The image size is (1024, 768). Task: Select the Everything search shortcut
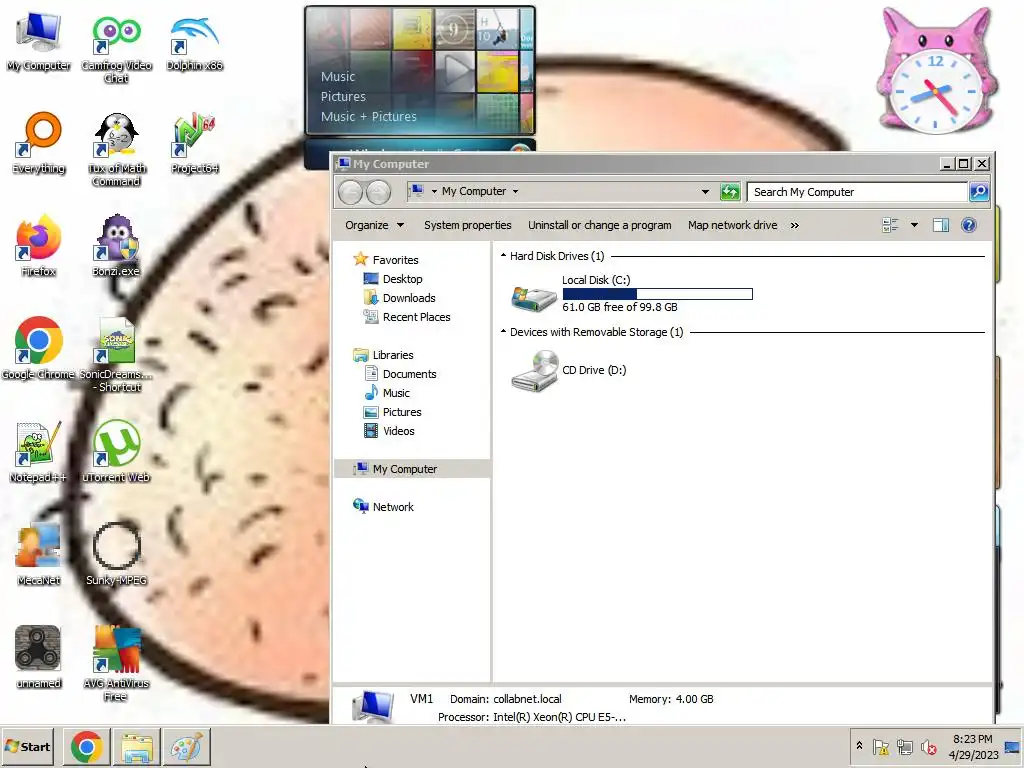[39, 144]
